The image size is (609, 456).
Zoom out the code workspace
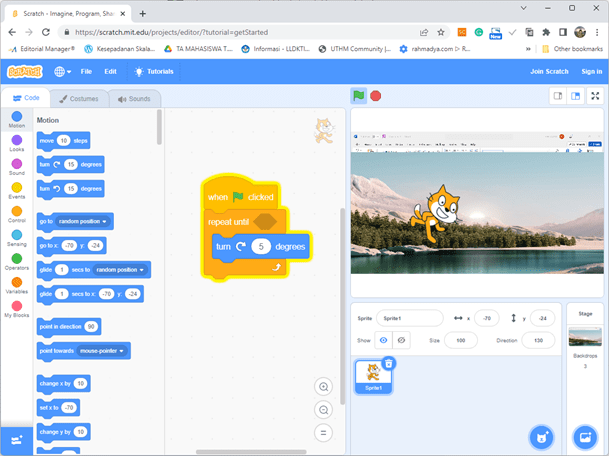323,410
